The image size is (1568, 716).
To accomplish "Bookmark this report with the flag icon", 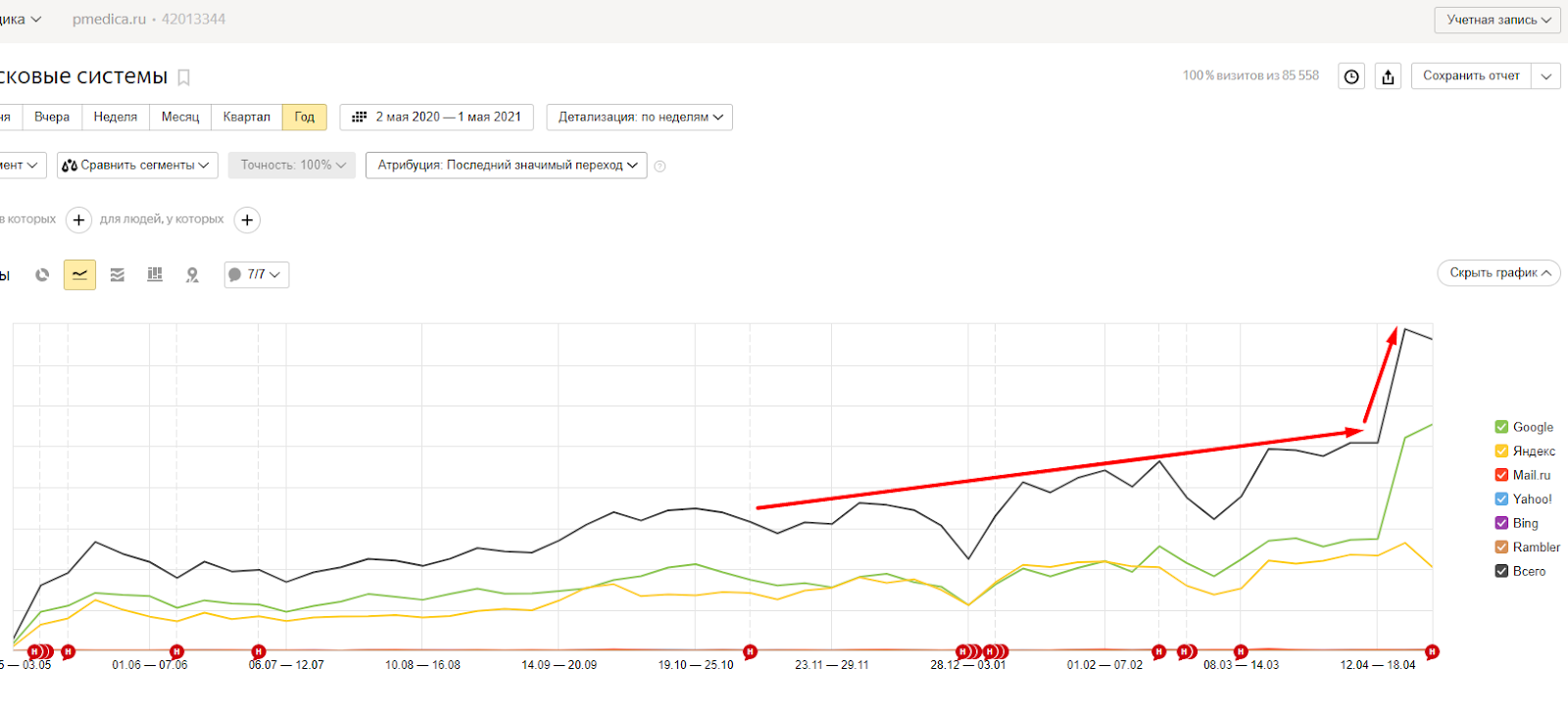I will pos(183,77).
